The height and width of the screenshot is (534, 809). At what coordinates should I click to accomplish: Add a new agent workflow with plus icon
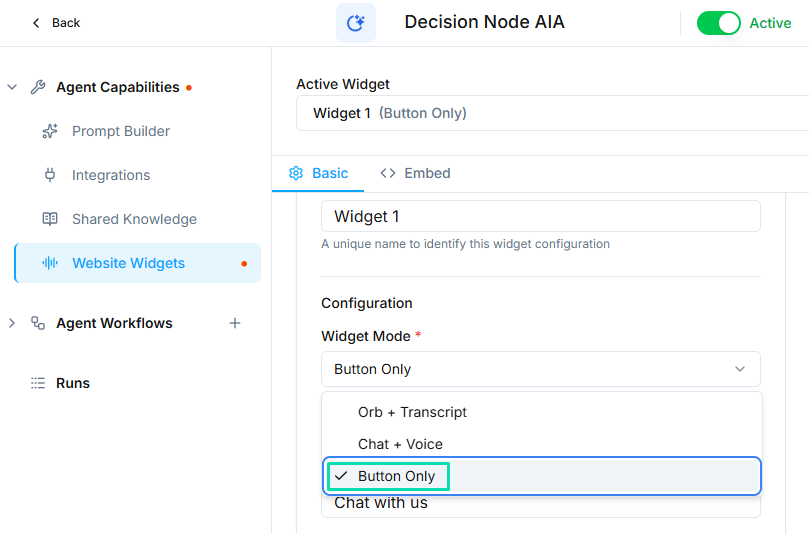coord(235,323)
